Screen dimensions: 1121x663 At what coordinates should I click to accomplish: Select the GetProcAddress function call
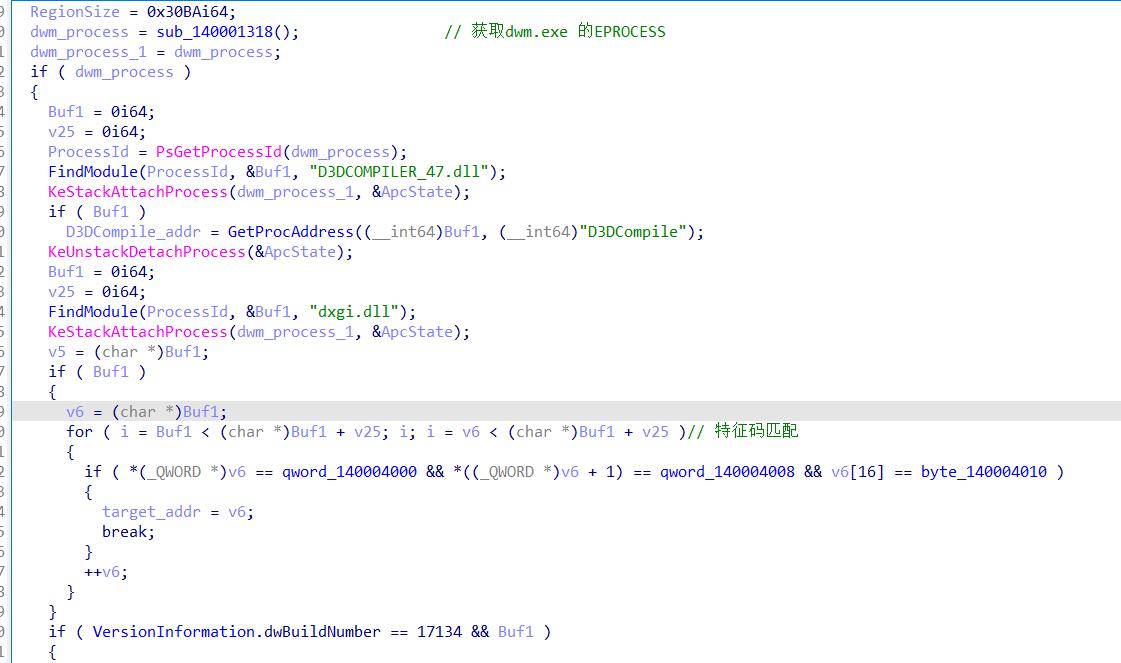tap(290, 232)
